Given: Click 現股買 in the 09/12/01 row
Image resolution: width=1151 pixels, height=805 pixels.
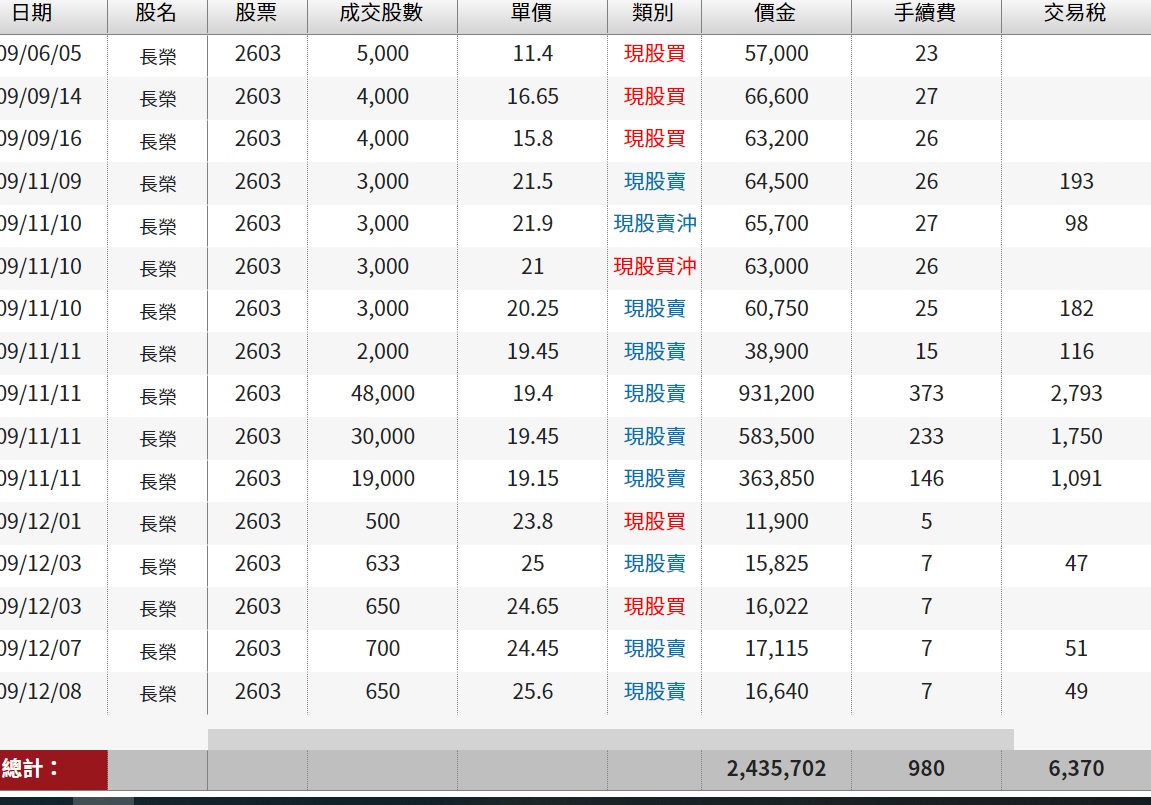Looking at the screenshot, I should click(655, 522).
